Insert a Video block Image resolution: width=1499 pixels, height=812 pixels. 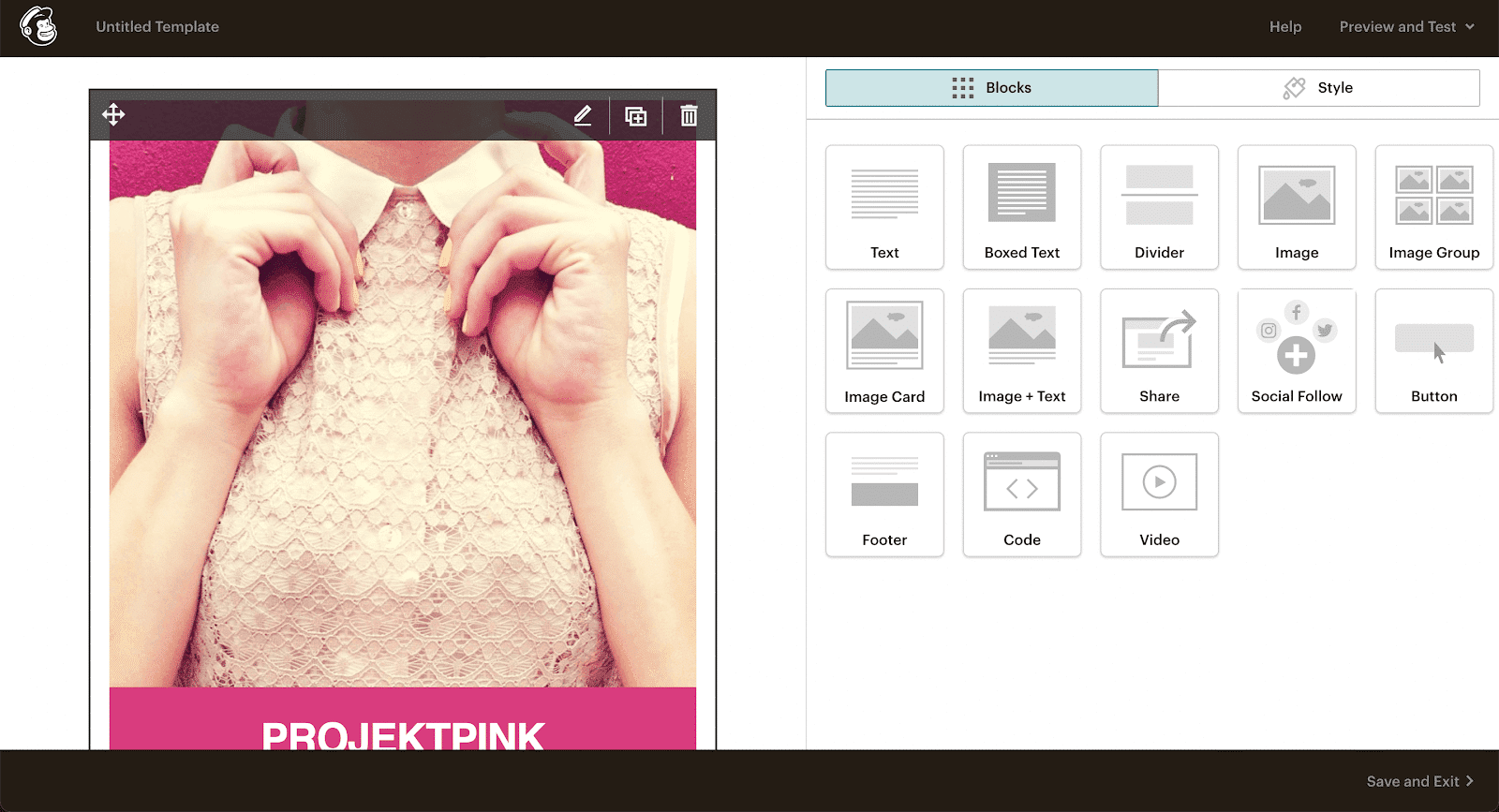point(1159,495)
